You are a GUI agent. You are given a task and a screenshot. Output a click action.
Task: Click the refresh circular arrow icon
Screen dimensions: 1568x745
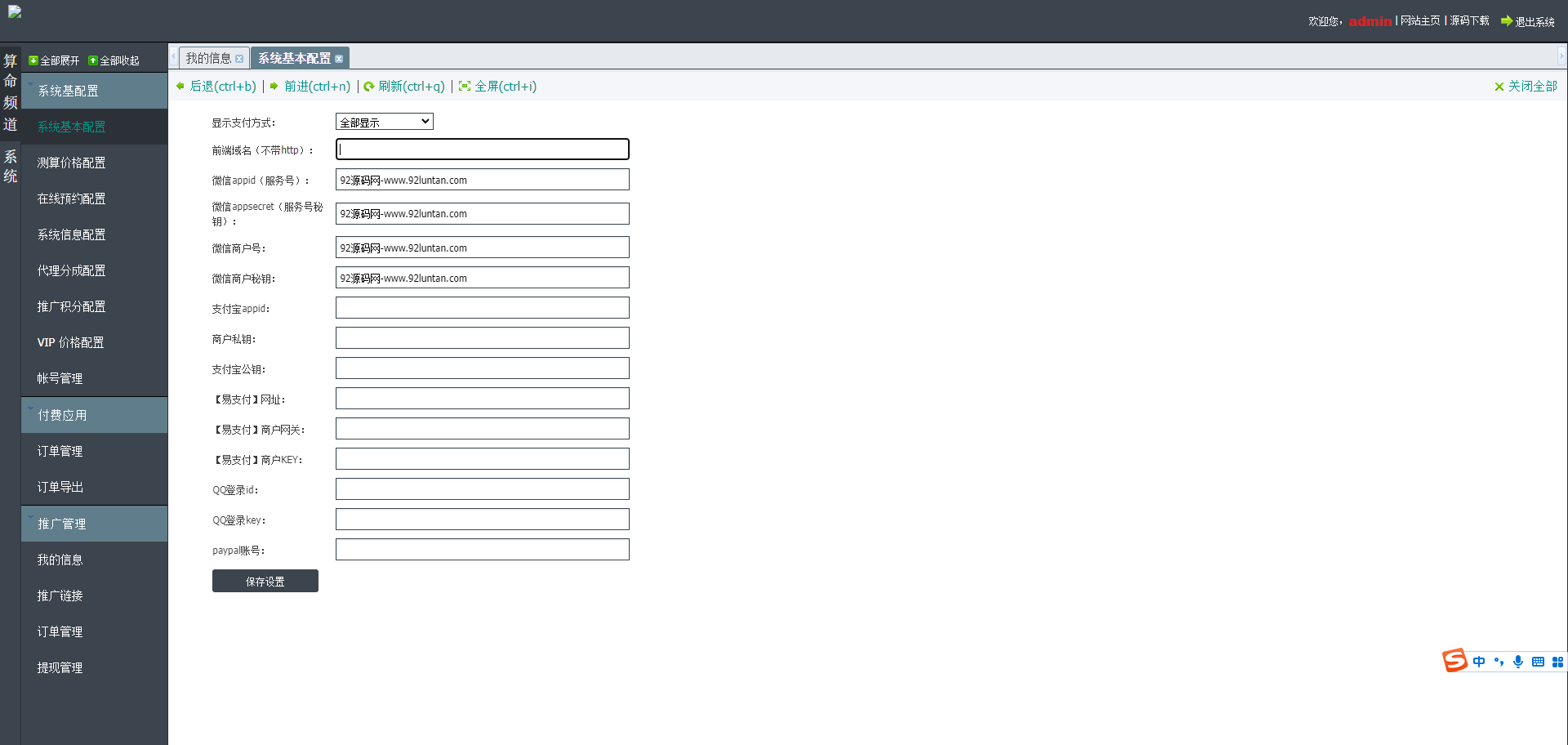[x=369, y=87]
